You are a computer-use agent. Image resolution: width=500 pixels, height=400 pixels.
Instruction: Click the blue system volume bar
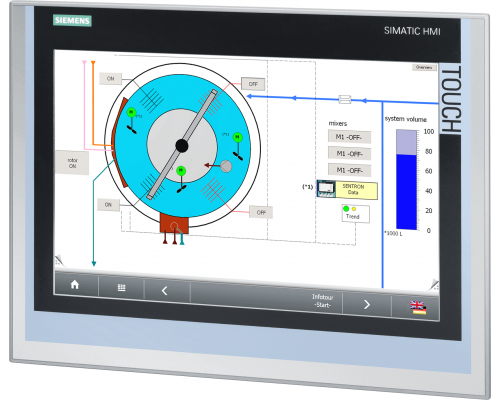[406, 192]
